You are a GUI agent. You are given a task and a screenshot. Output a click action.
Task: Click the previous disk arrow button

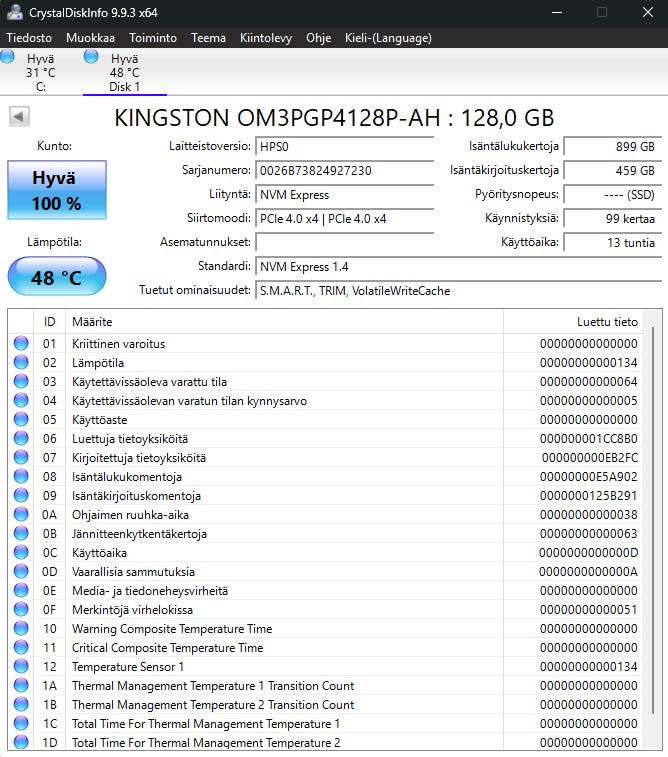coord(19,116)
